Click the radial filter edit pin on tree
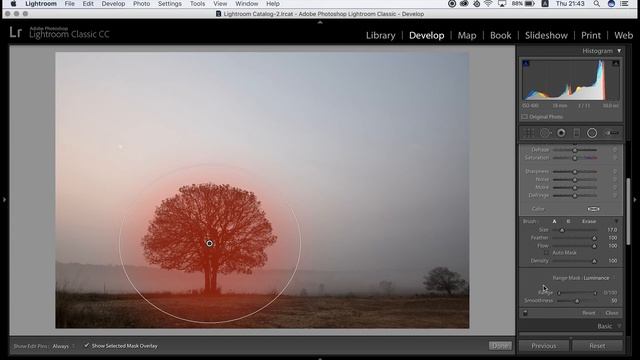Image resolution: width=640 pixels, height=360 pixels. coord(209,243)
